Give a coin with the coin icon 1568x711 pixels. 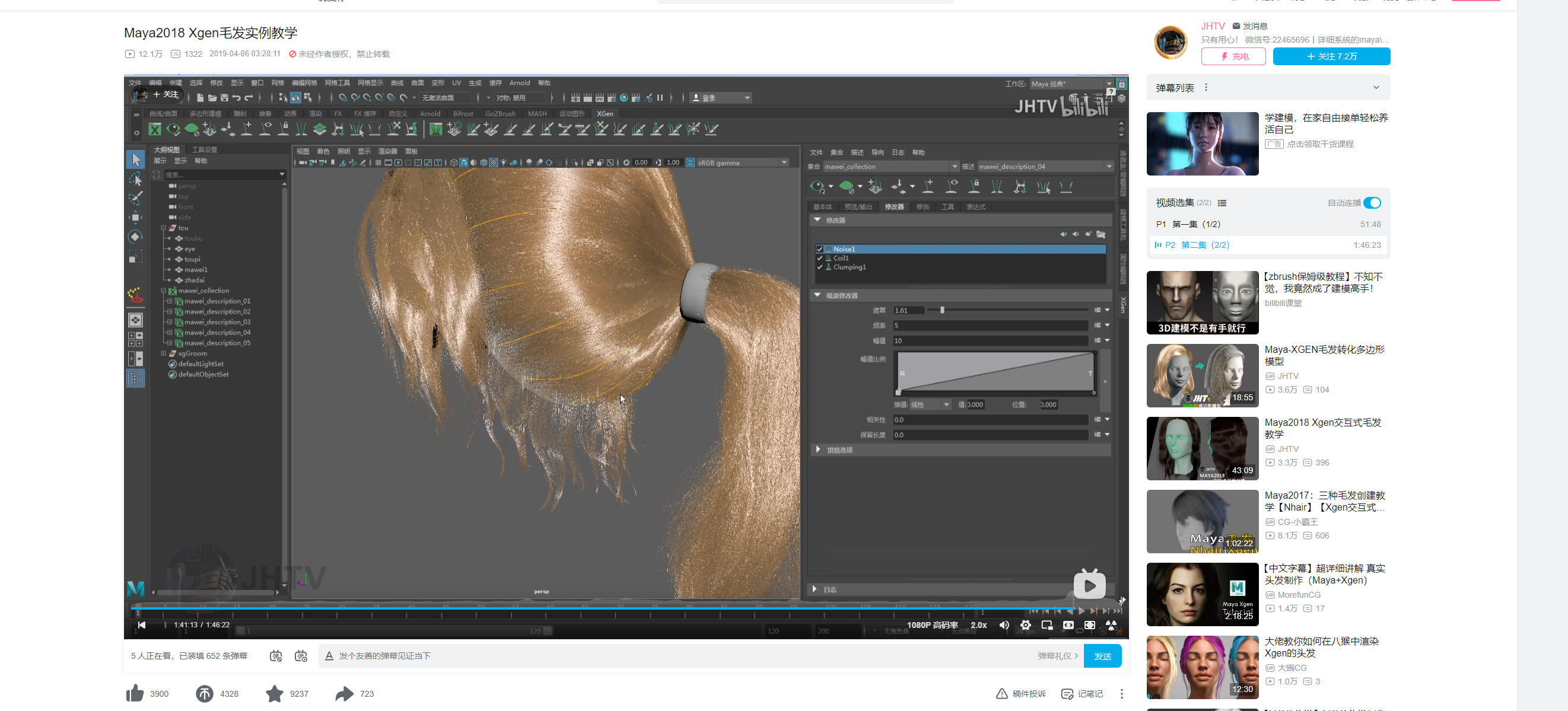[x=205, y=693]
